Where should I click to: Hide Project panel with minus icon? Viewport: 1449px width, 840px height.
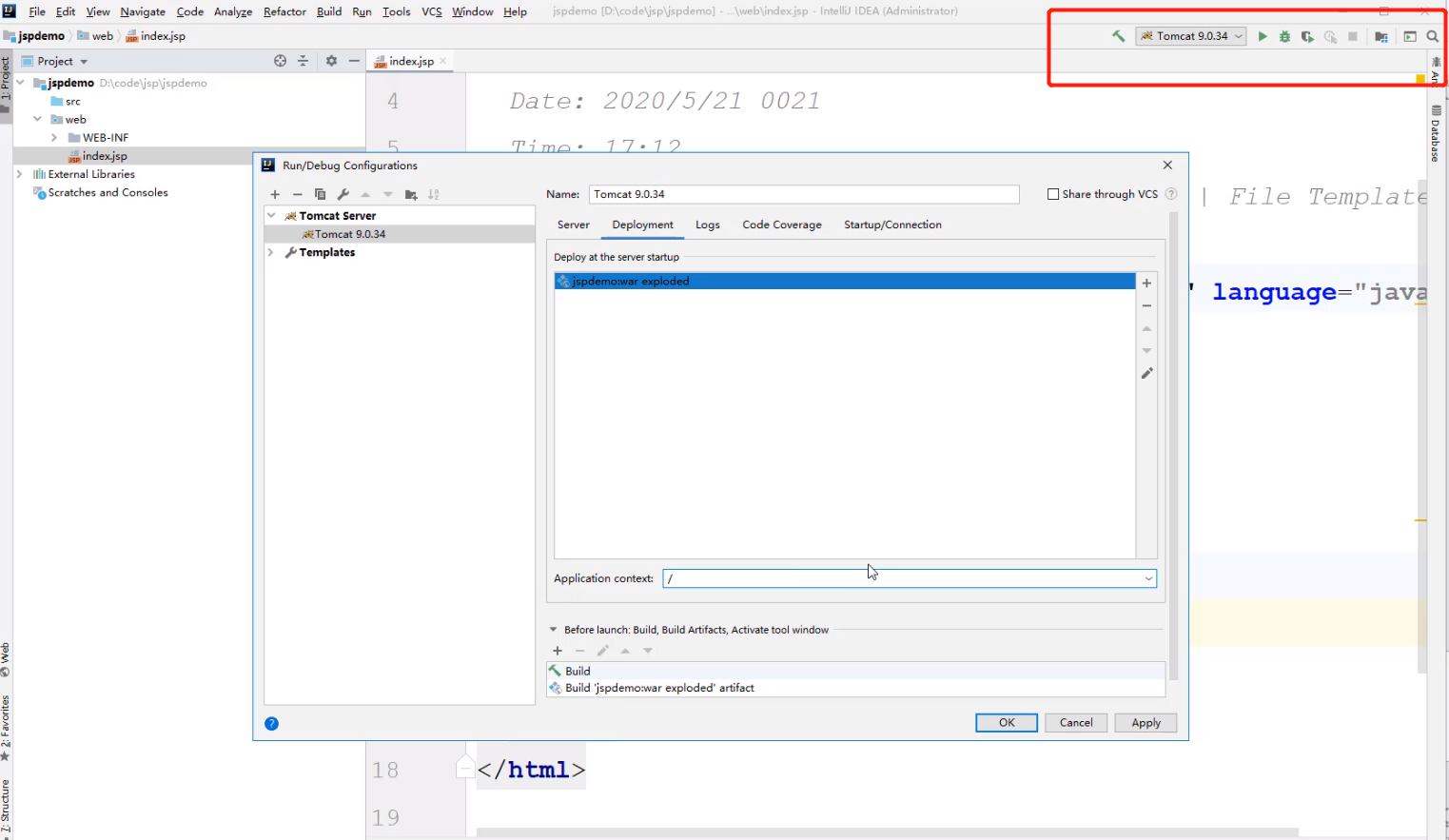(x=354, y=61)
